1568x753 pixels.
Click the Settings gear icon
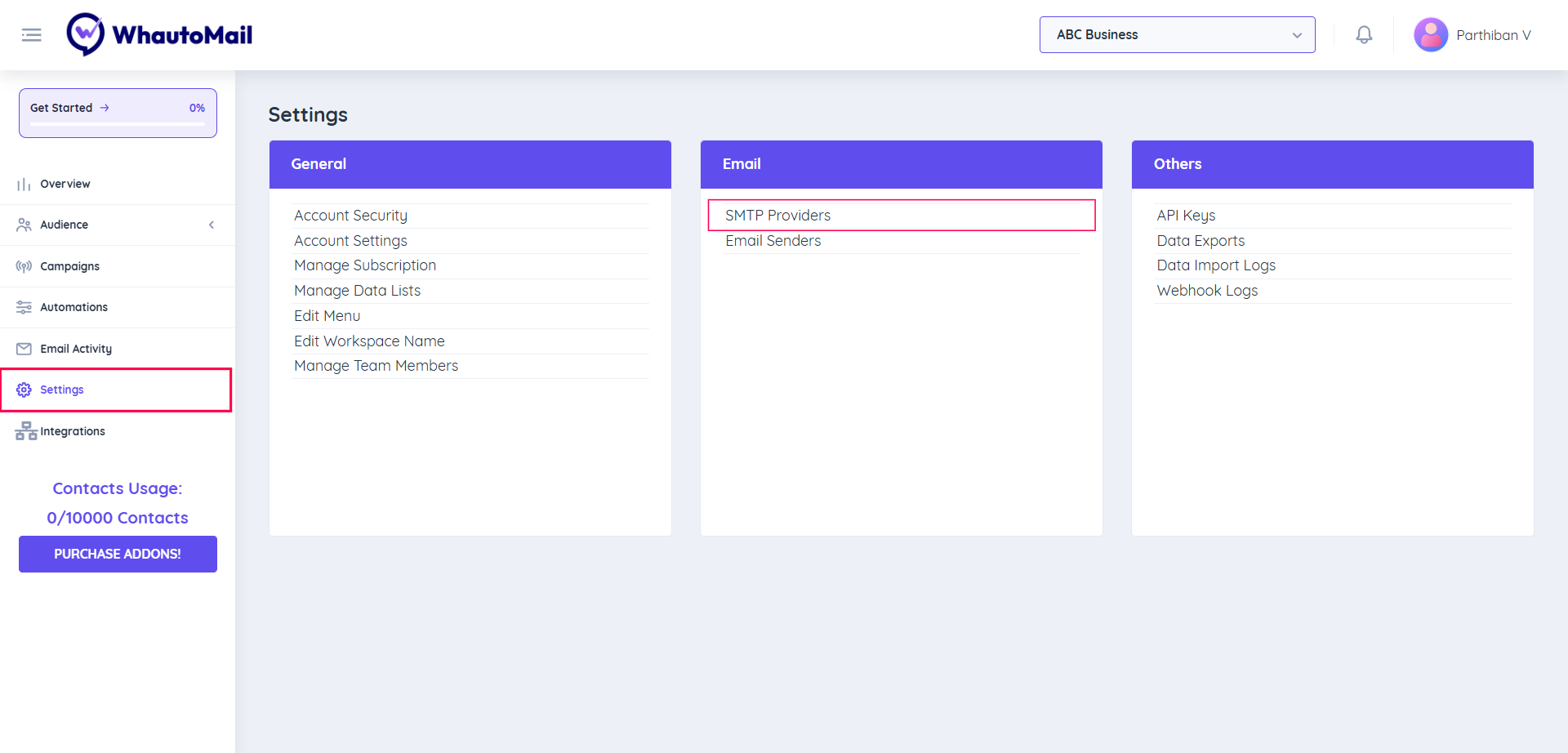23,390
